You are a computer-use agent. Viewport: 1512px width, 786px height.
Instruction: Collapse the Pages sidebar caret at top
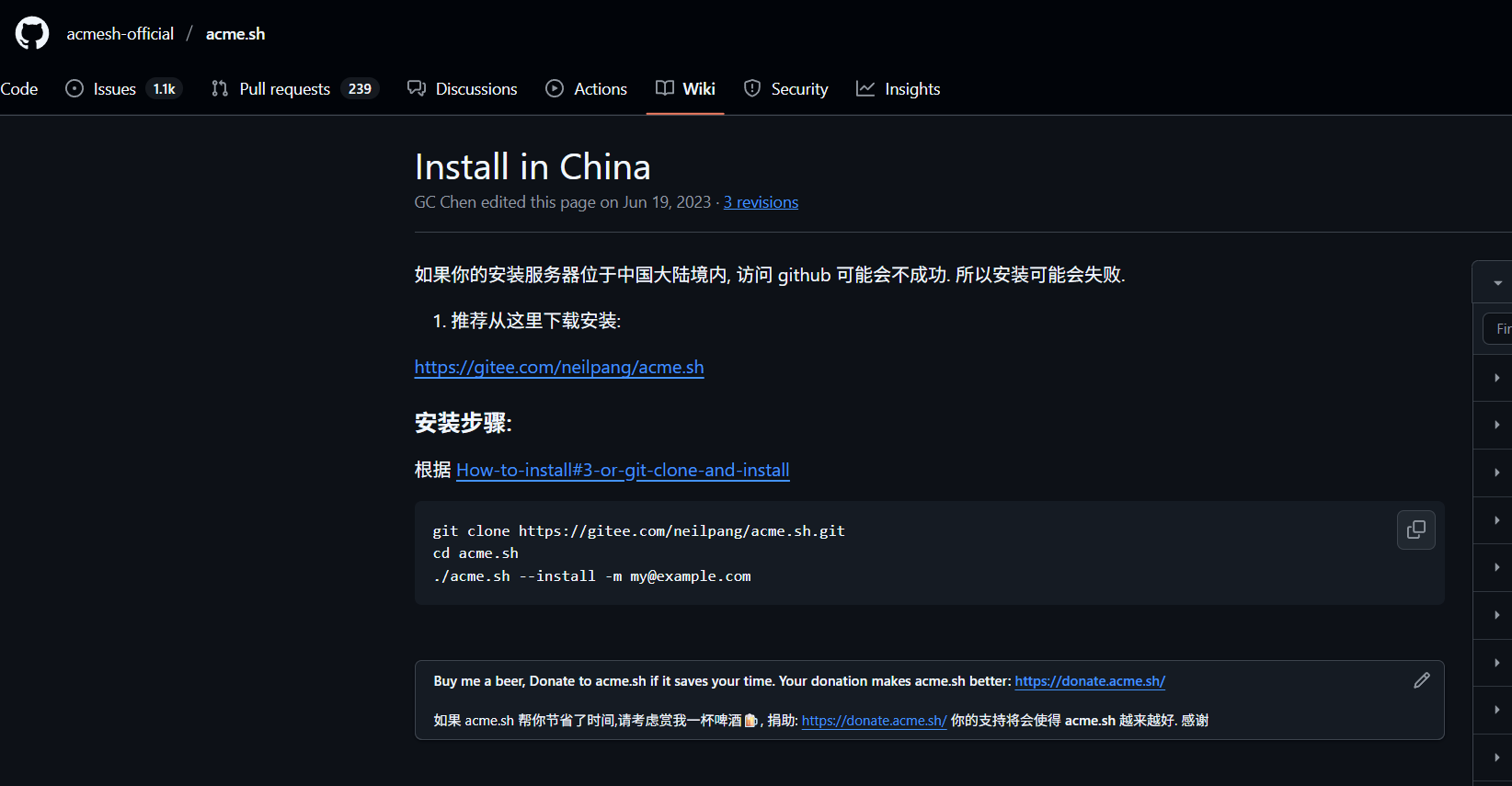(1497, 283)
